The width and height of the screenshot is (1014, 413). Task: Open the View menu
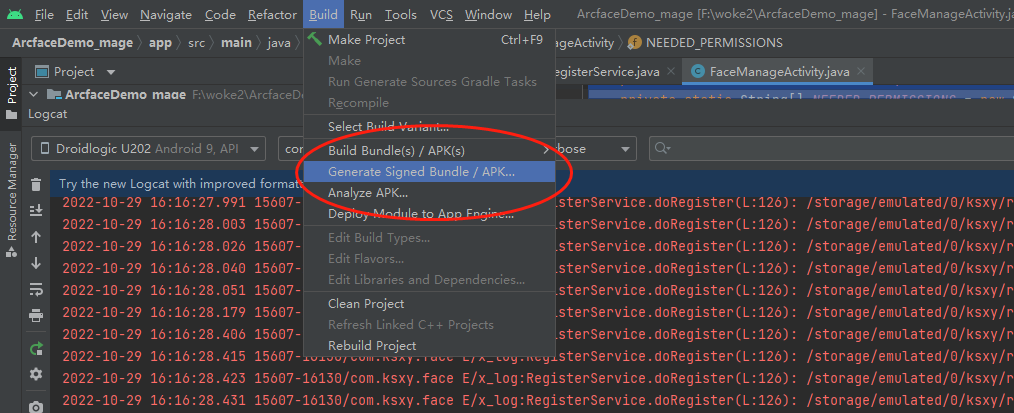pyautogui.click(x=114, y=14)
